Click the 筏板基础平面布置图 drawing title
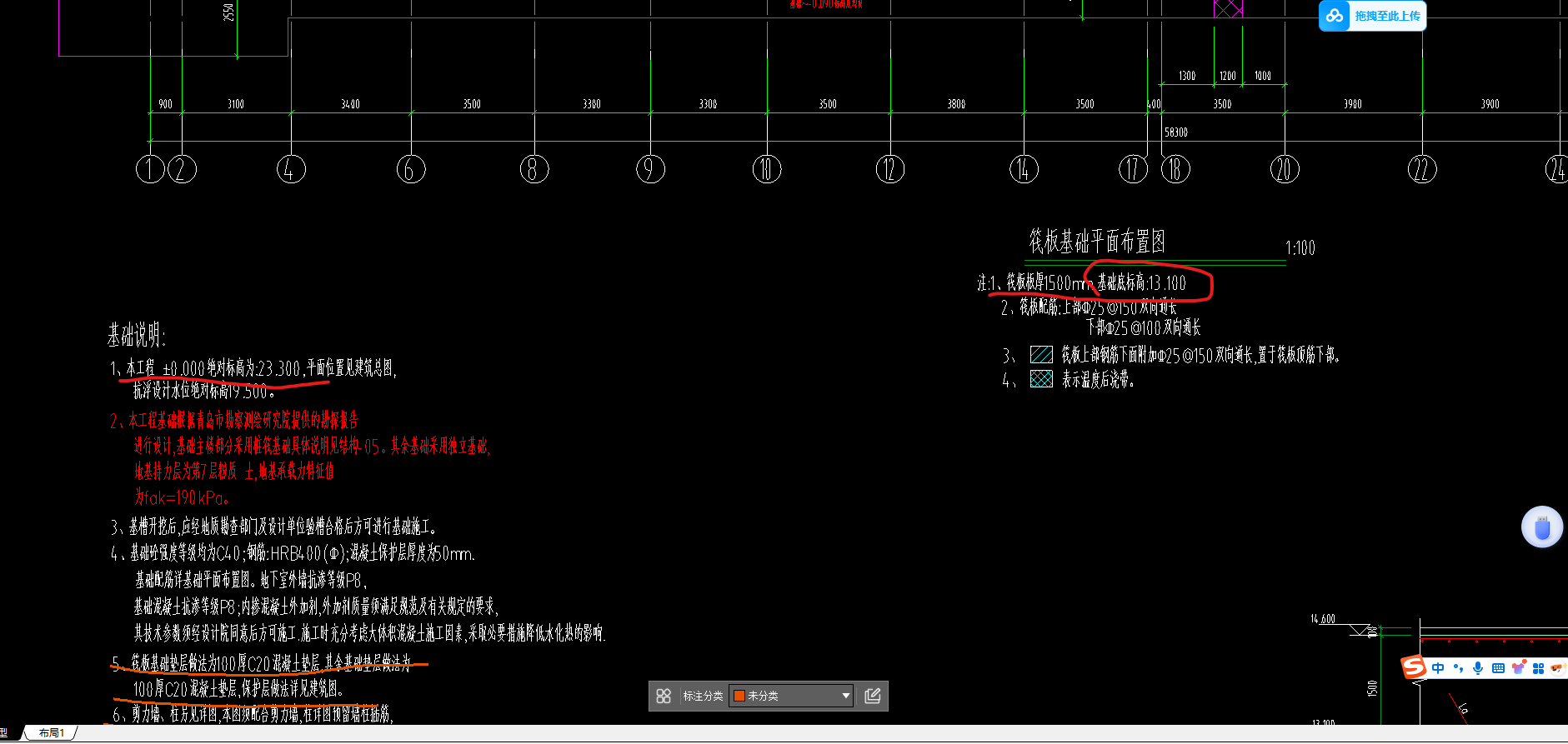This screenshot has width=1568, height=744. [1096, 242]
